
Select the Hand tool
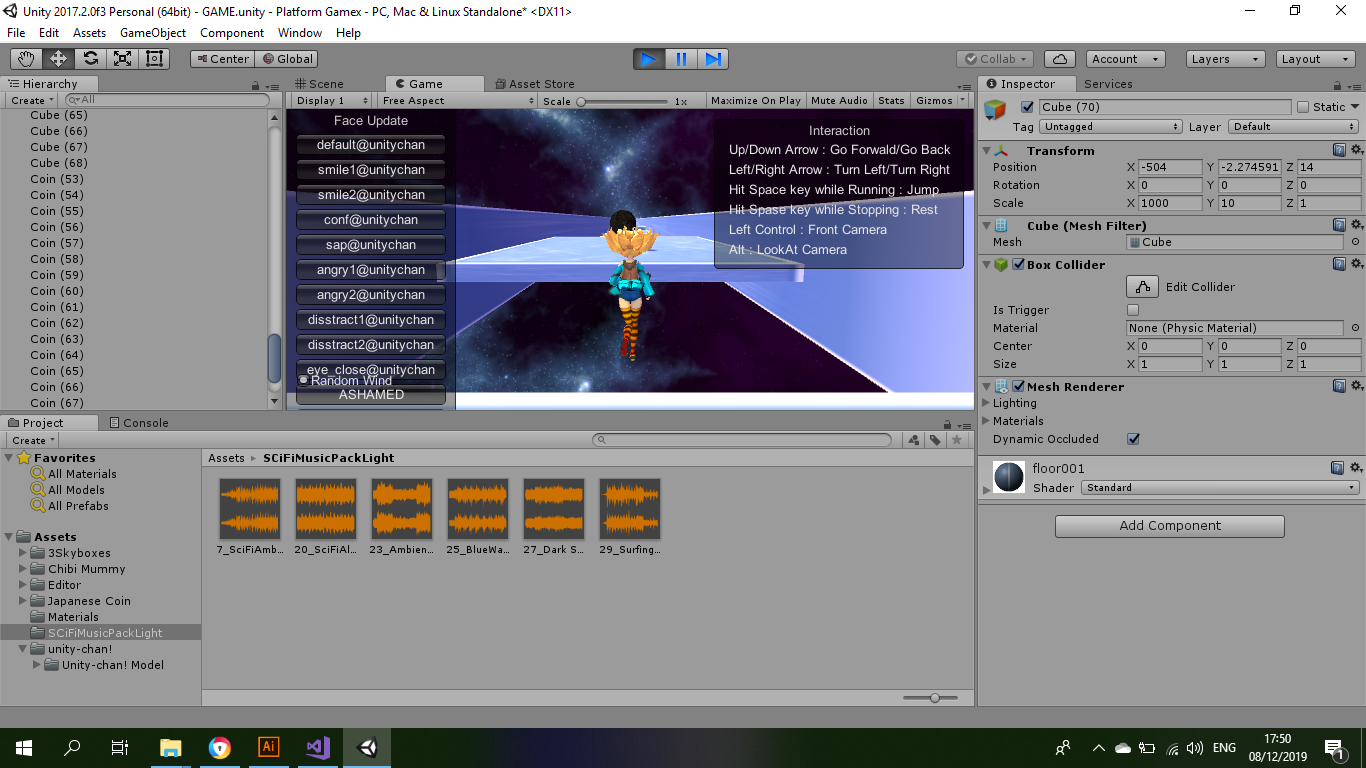point(27,59)
